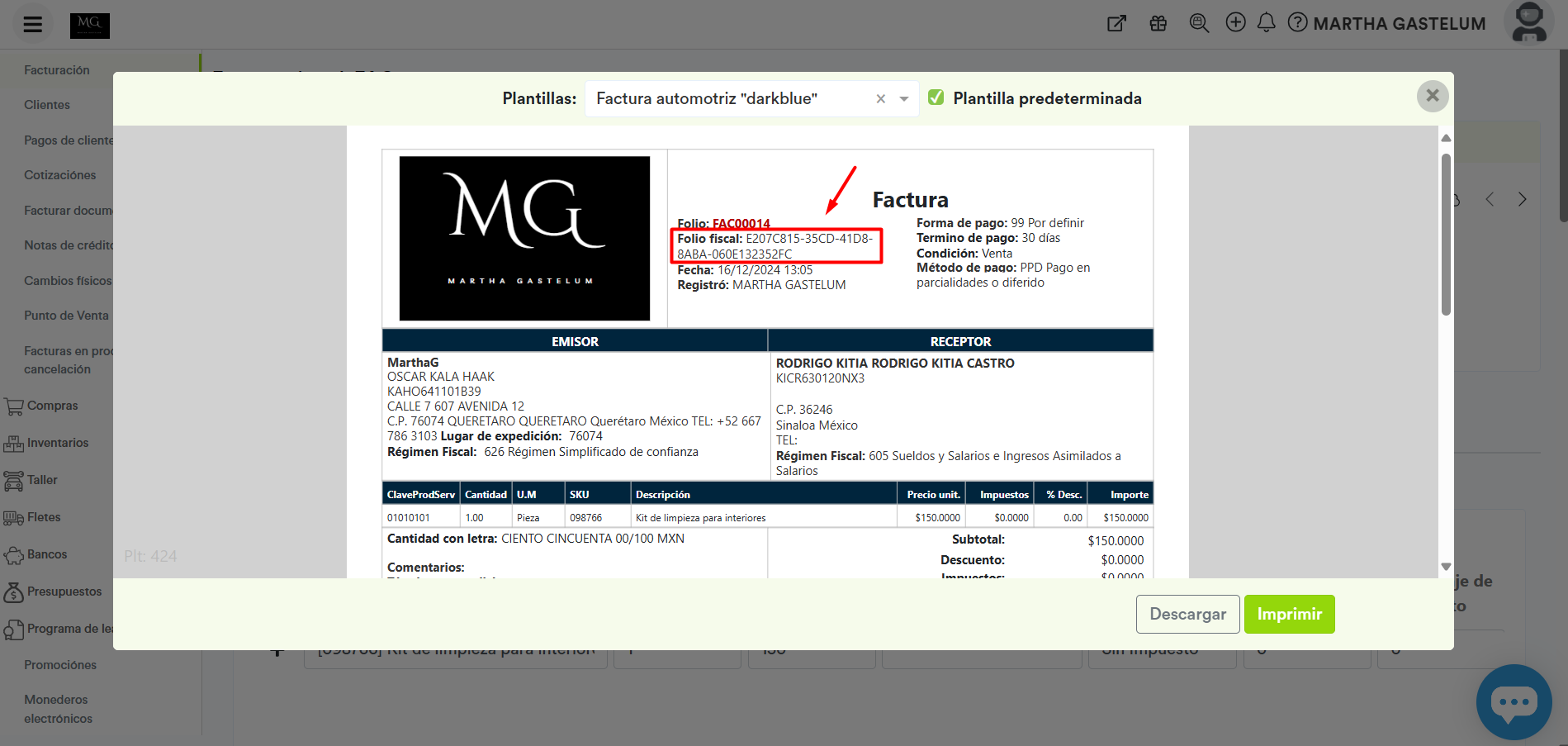The width and height of the screenshot is (1568, 746).
Task: Click the external link icon in header
Action: click(x=1116, y=23)
